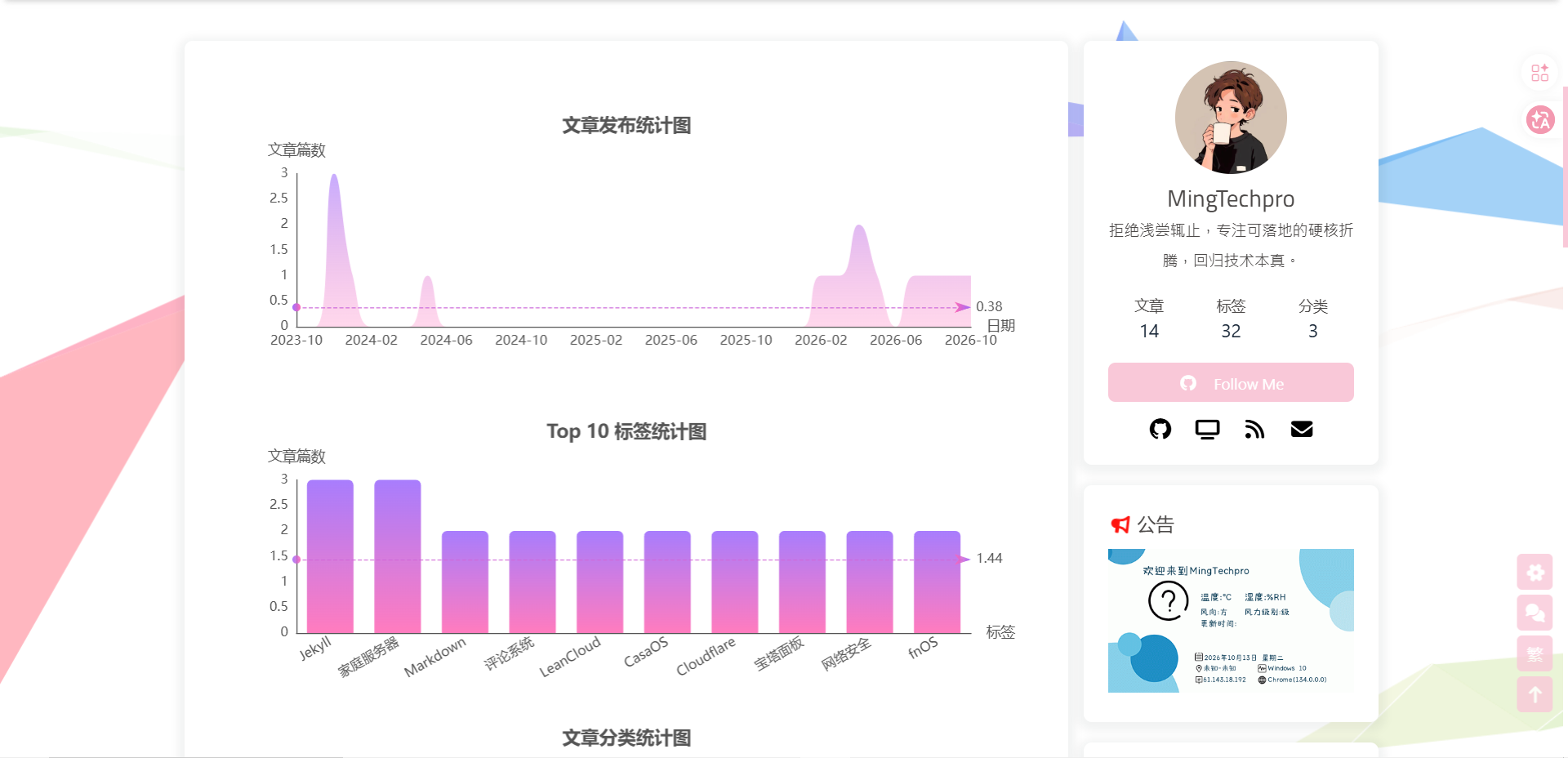1568x758 pixels.
Task: Click the 公告 announcement megaphone icon
Action: point(1120,524)
